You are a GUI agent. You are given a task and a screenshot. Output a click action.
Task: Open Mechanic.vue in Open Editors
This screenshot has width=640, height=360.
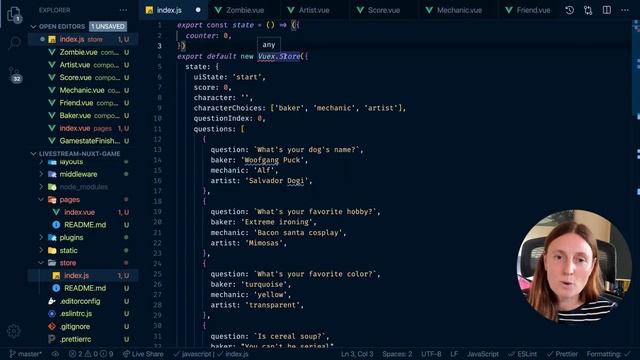83,90
